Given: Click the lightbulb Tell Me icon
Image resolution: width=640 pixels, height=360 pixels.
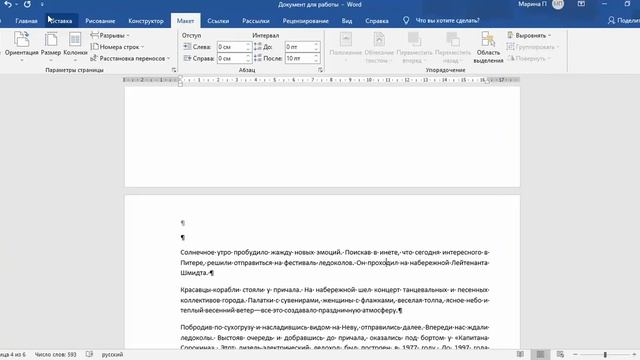Looking at the screenshot, I should (406, 20).
